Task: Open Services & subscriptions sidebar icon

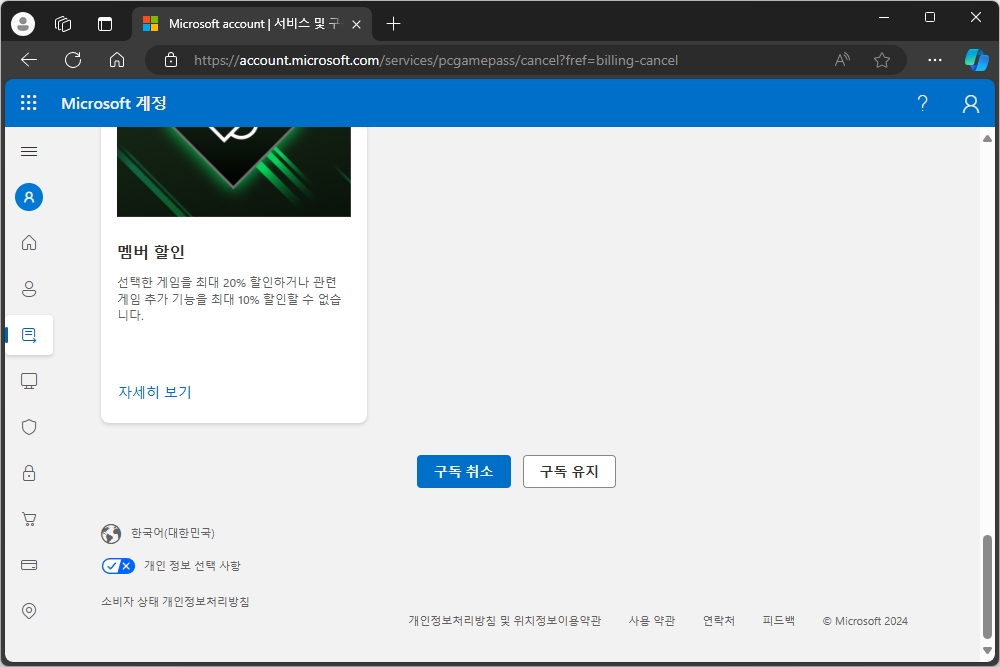Action: pos(29,335)
